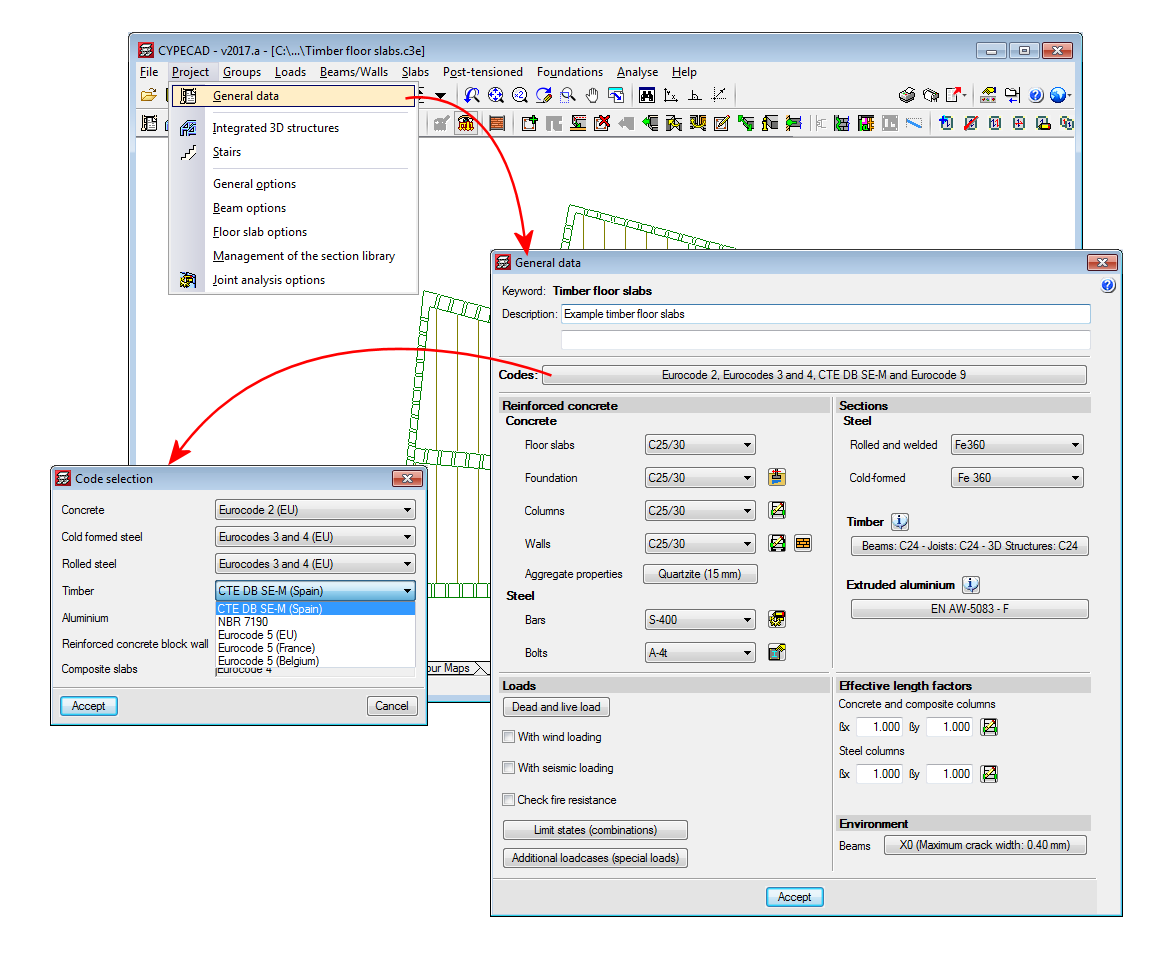Click Limit states (combinations) button
Screen dimensions: 1173x968
[x=595, y=830]
